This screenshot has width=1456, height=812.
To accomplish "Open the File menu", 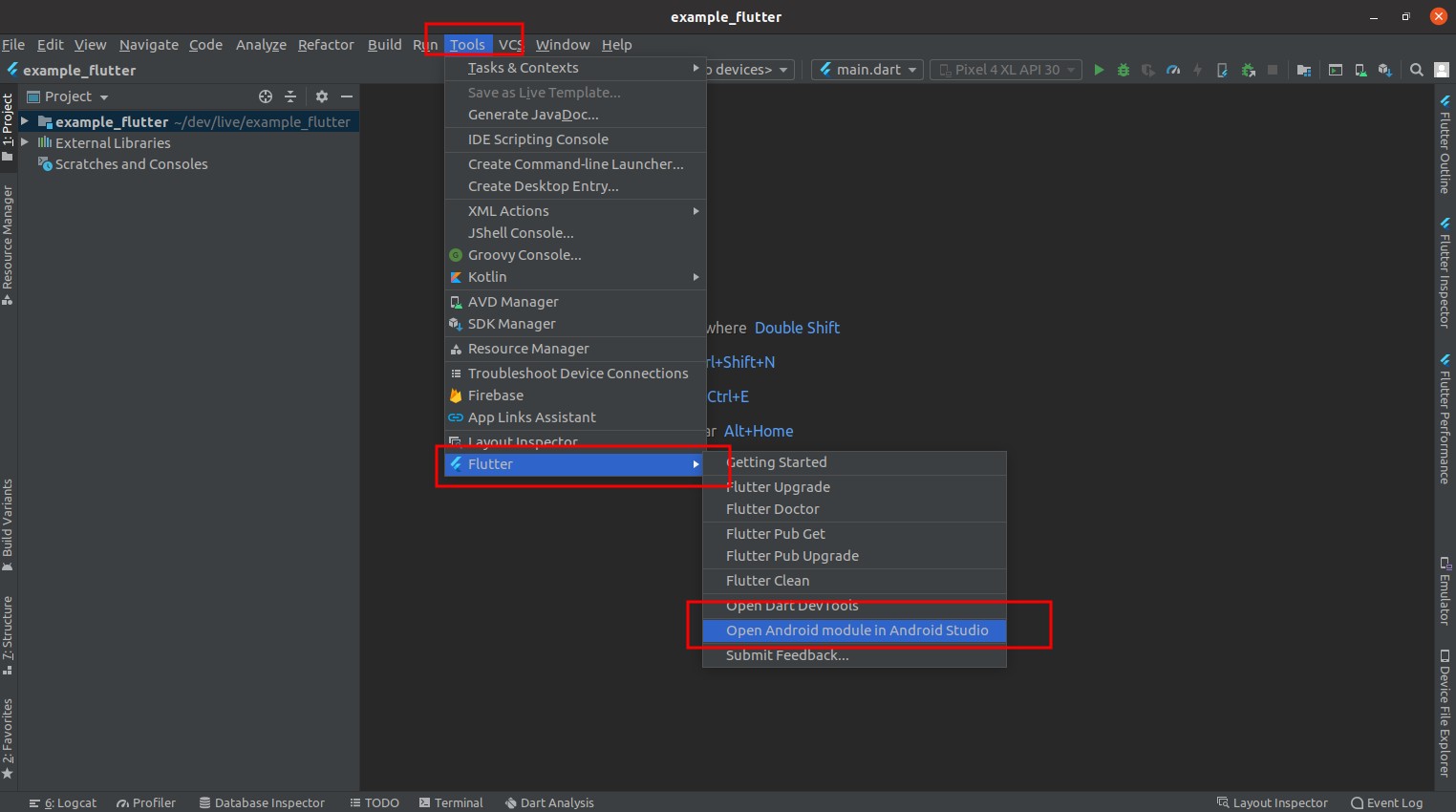I will click(13, 45).
